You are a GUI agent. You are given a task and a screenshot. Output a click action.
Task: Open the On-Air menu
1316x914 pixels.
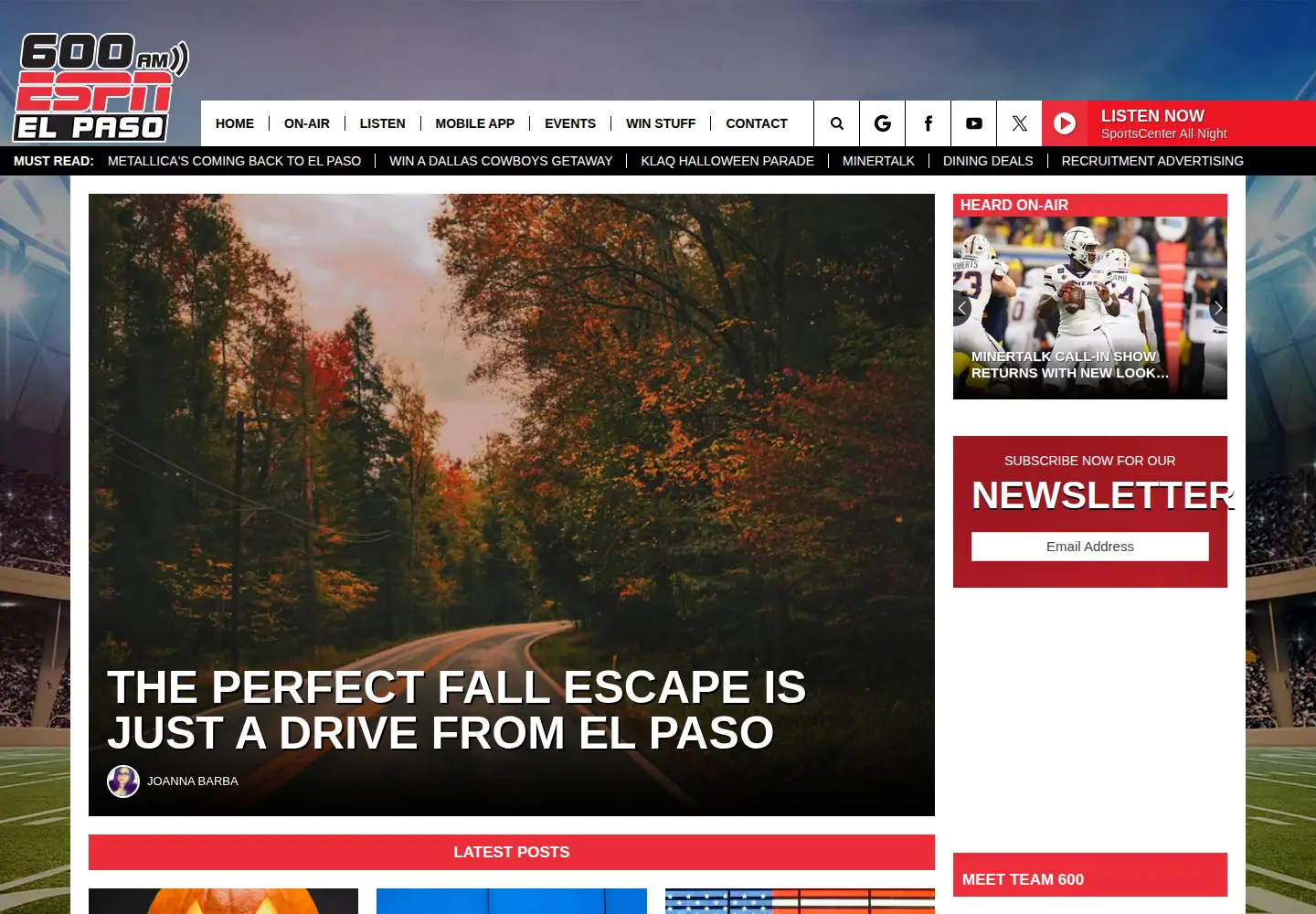coord(307,123)
